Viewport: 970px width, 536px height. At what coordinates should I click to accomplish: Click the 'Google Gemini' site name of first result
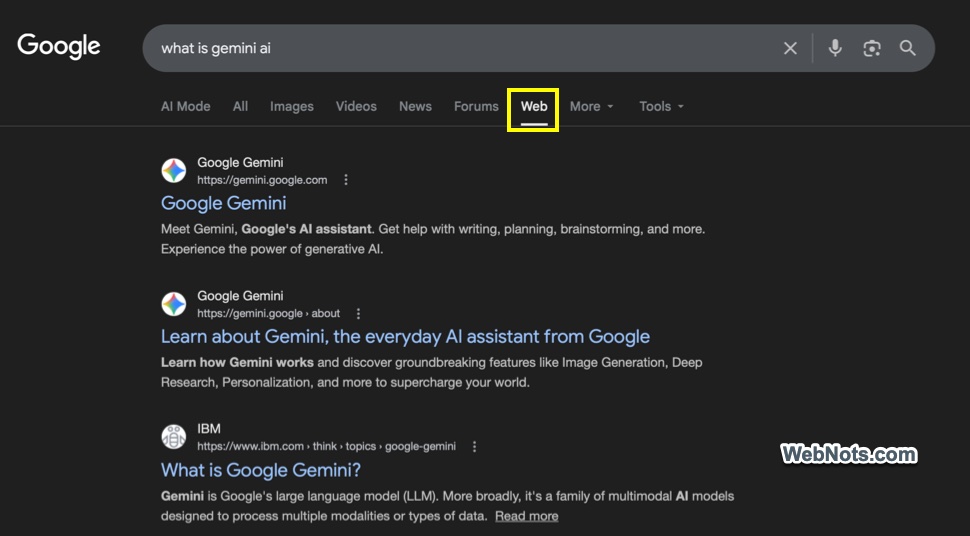click(x=240, y=162)
